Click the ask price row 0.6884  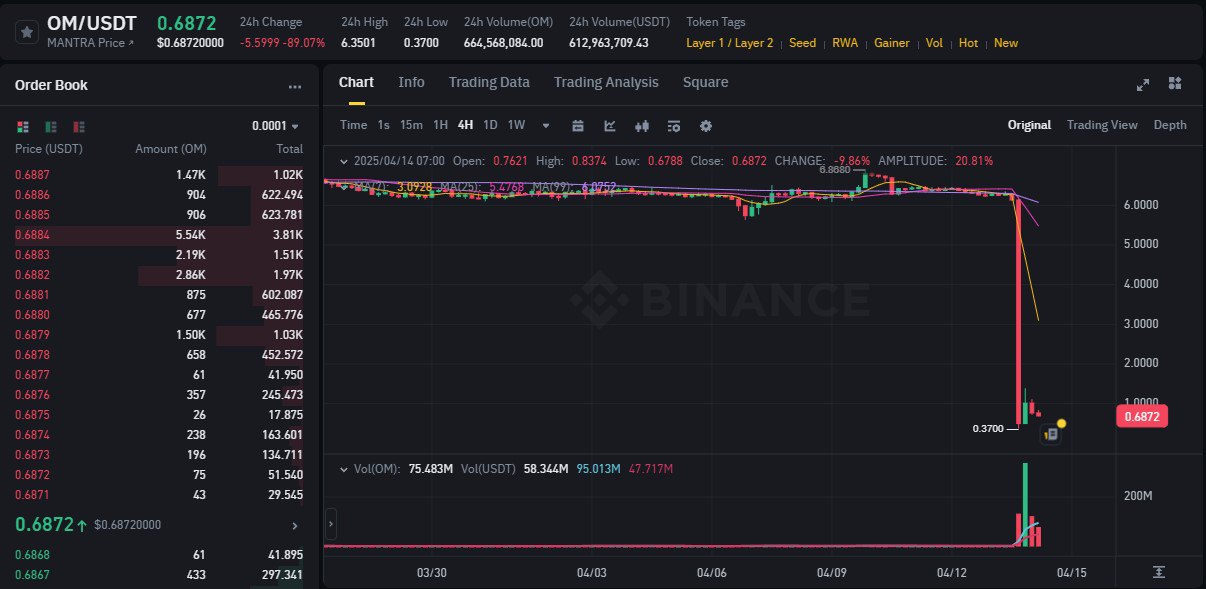click(160, 236)
